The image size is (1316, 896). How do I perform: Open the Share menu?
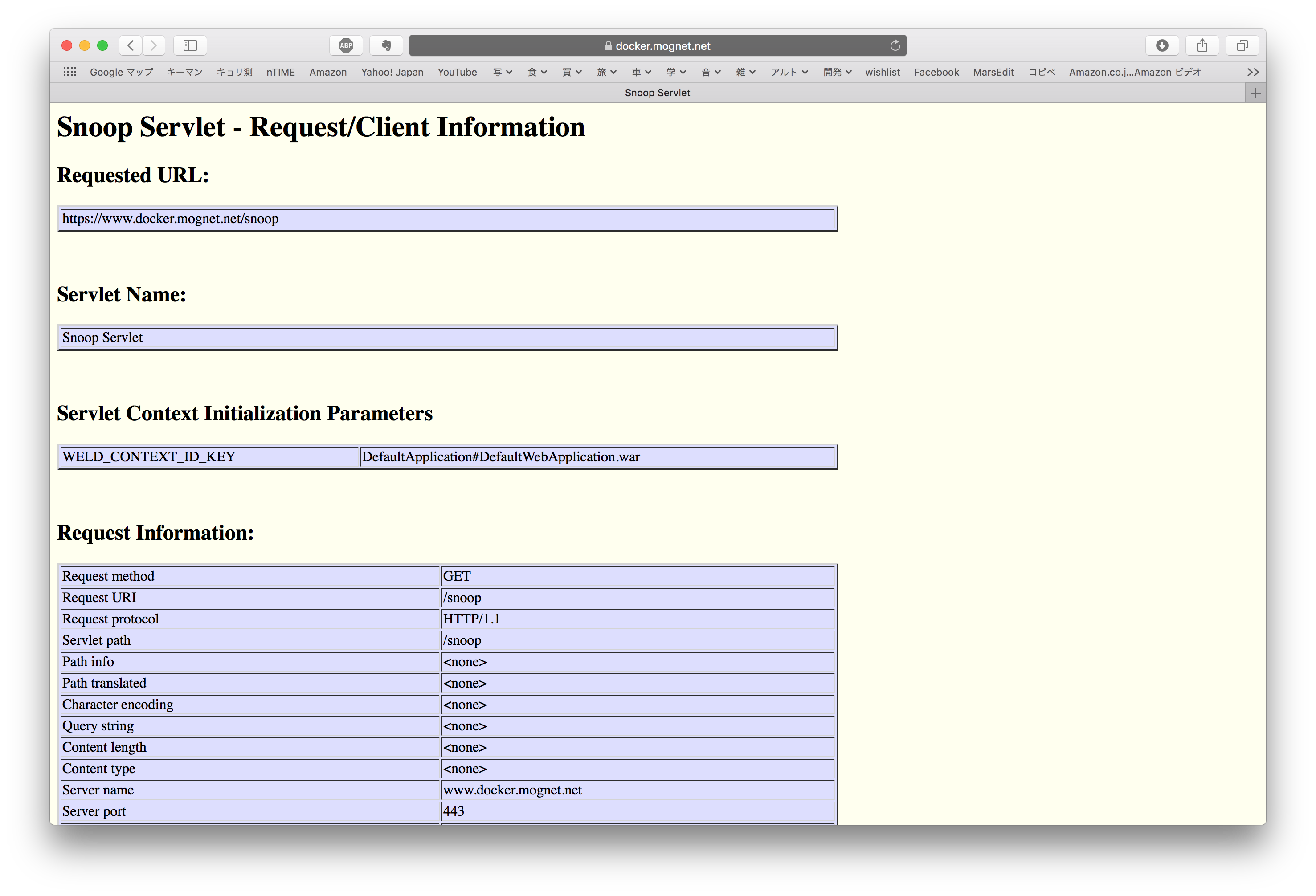click(1202, 45)
